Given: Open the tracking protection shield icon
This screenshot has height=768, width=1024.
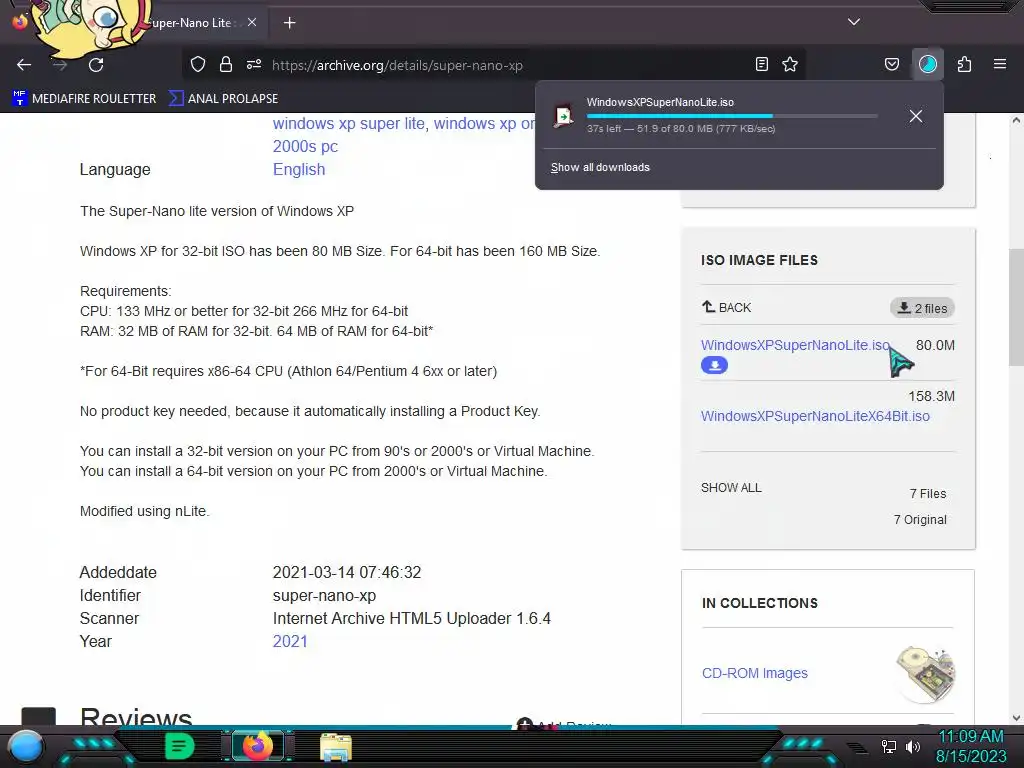Looking at the screenshot, I should coord(198,64).
